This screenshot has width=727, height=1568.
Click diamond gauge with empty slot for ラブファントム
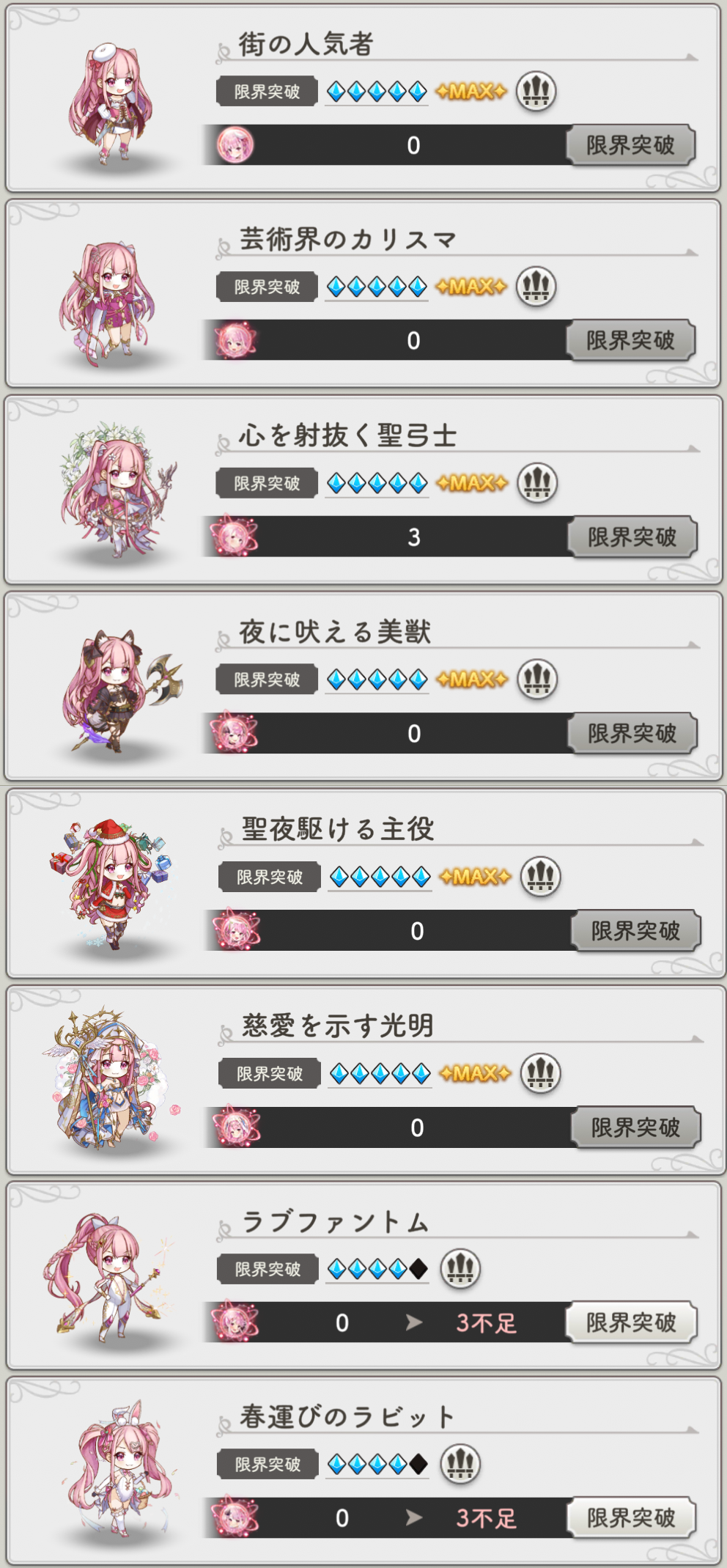pyautogui.click(x=377, y=1269)
